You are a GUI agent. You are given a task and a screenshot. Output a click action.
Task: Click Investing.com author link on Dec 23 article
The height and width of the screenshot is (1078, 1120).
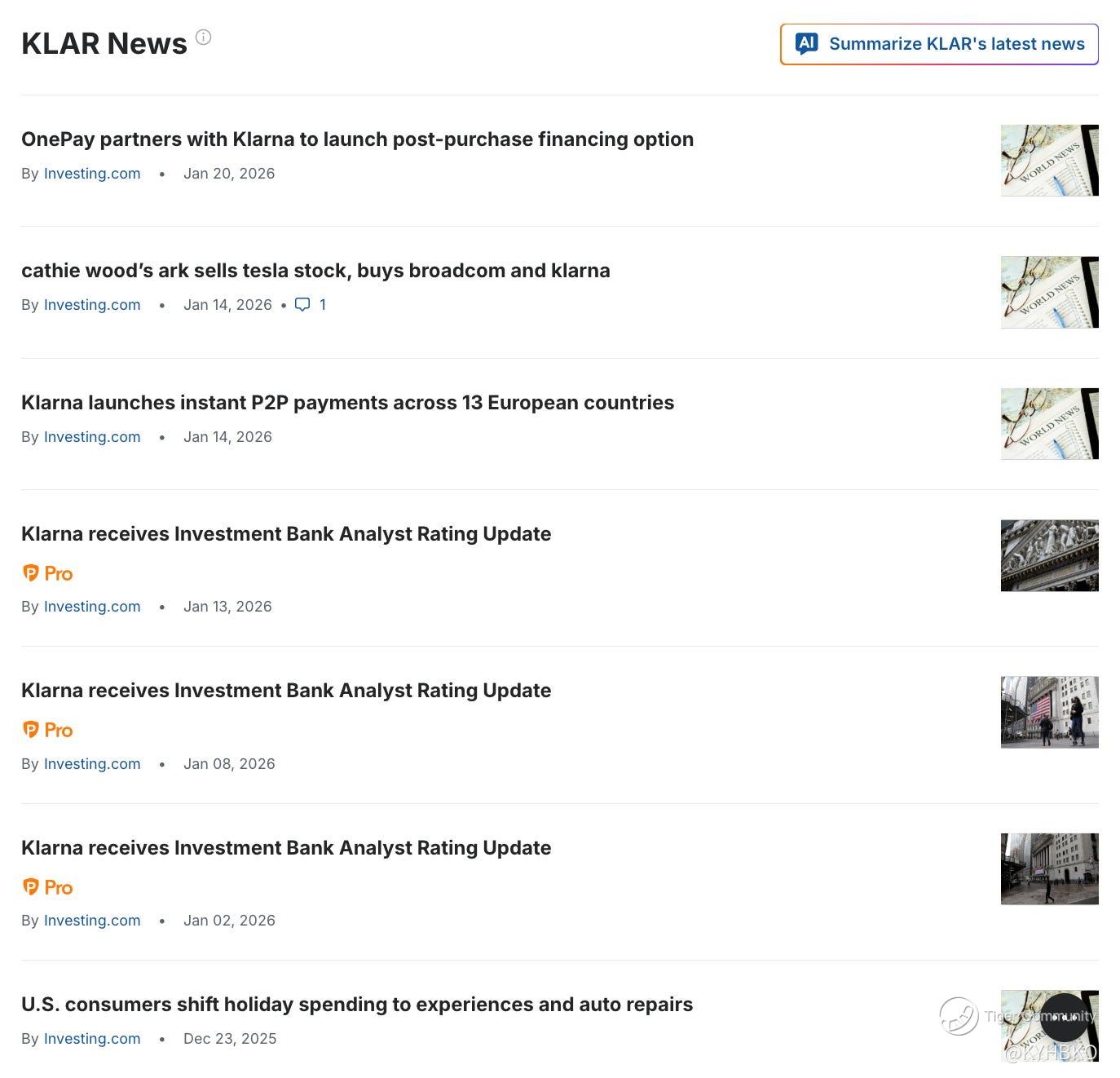pyautogui.click(x=92, y=1039)
